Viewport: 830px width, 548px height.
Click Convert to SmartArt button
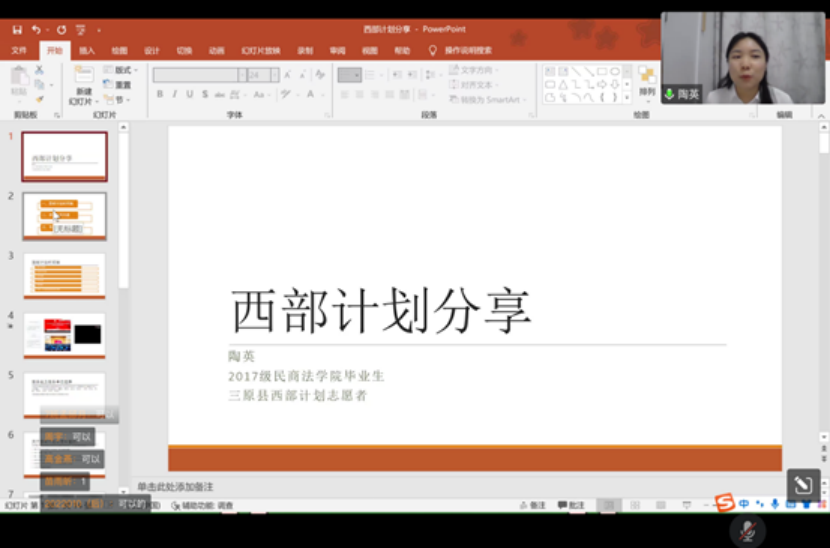click(x=490, y=99)
